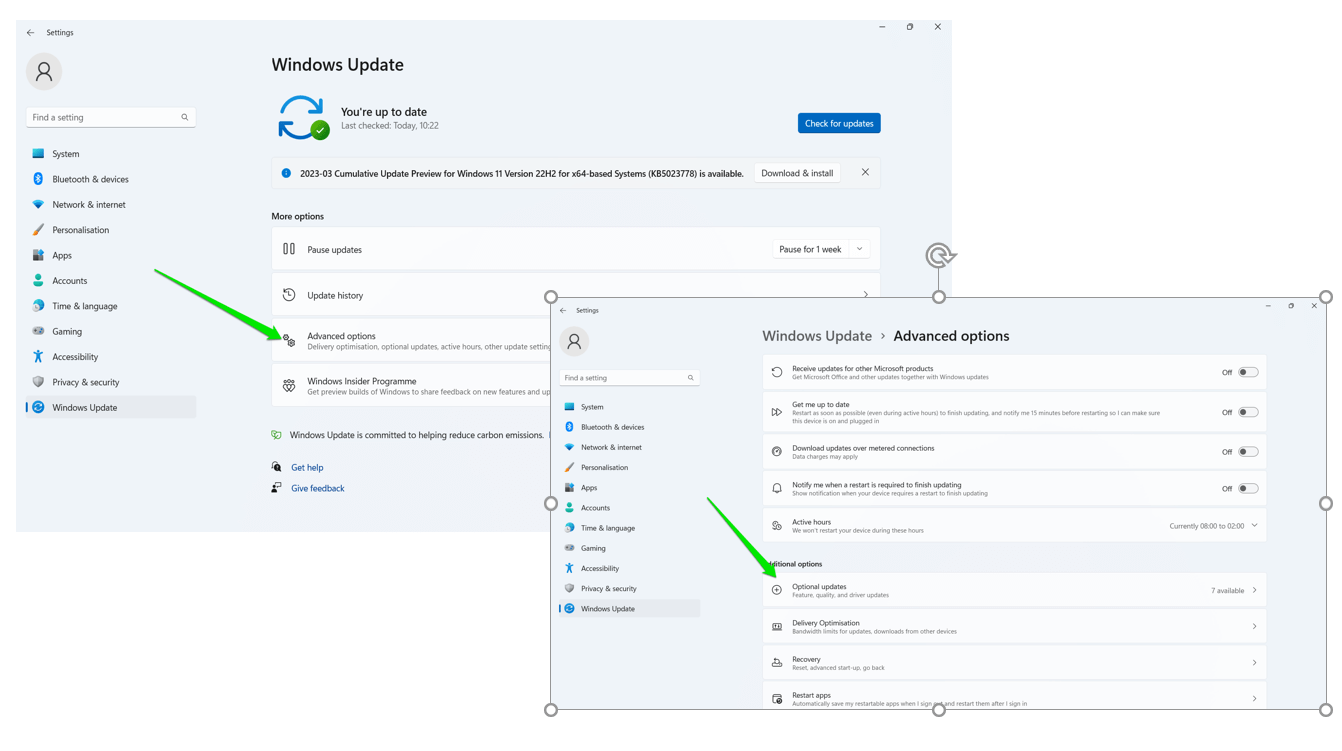Open the Get help link
The image size is (1342, 751).
307,467
